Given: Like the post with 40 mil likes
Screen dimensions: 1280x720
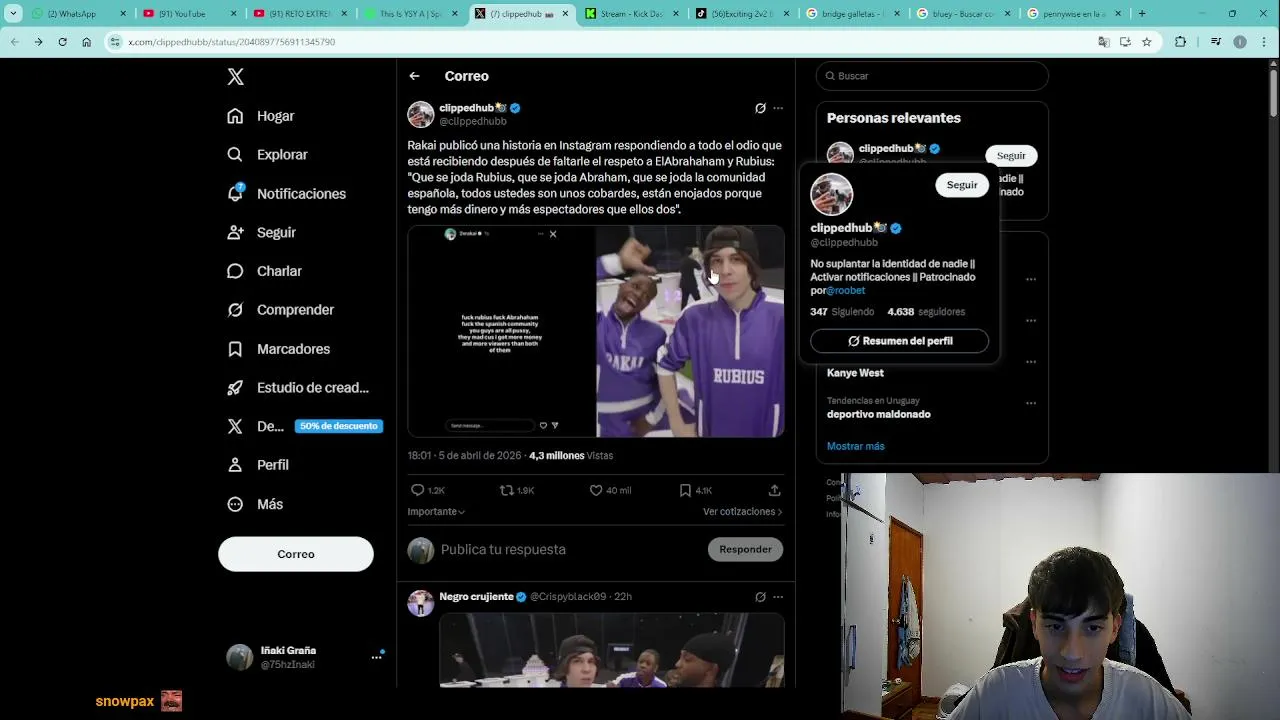Looking at the screenshot, I should (596, 490).
